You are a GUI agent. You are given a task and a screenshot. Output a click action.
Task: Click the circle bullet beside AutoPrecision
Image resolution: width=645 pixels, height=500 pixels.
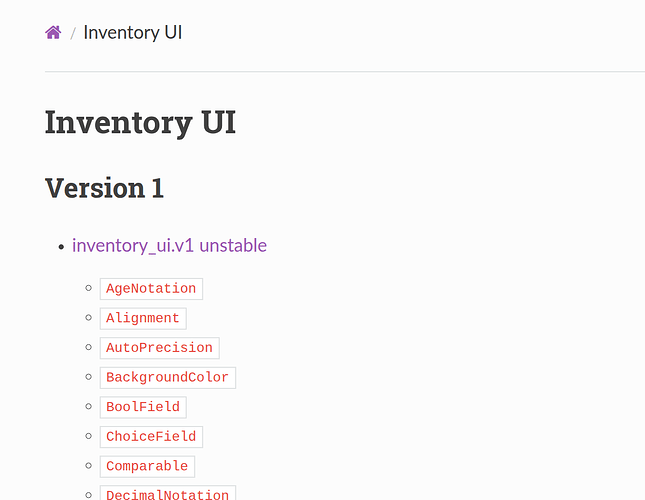point(89,348)
